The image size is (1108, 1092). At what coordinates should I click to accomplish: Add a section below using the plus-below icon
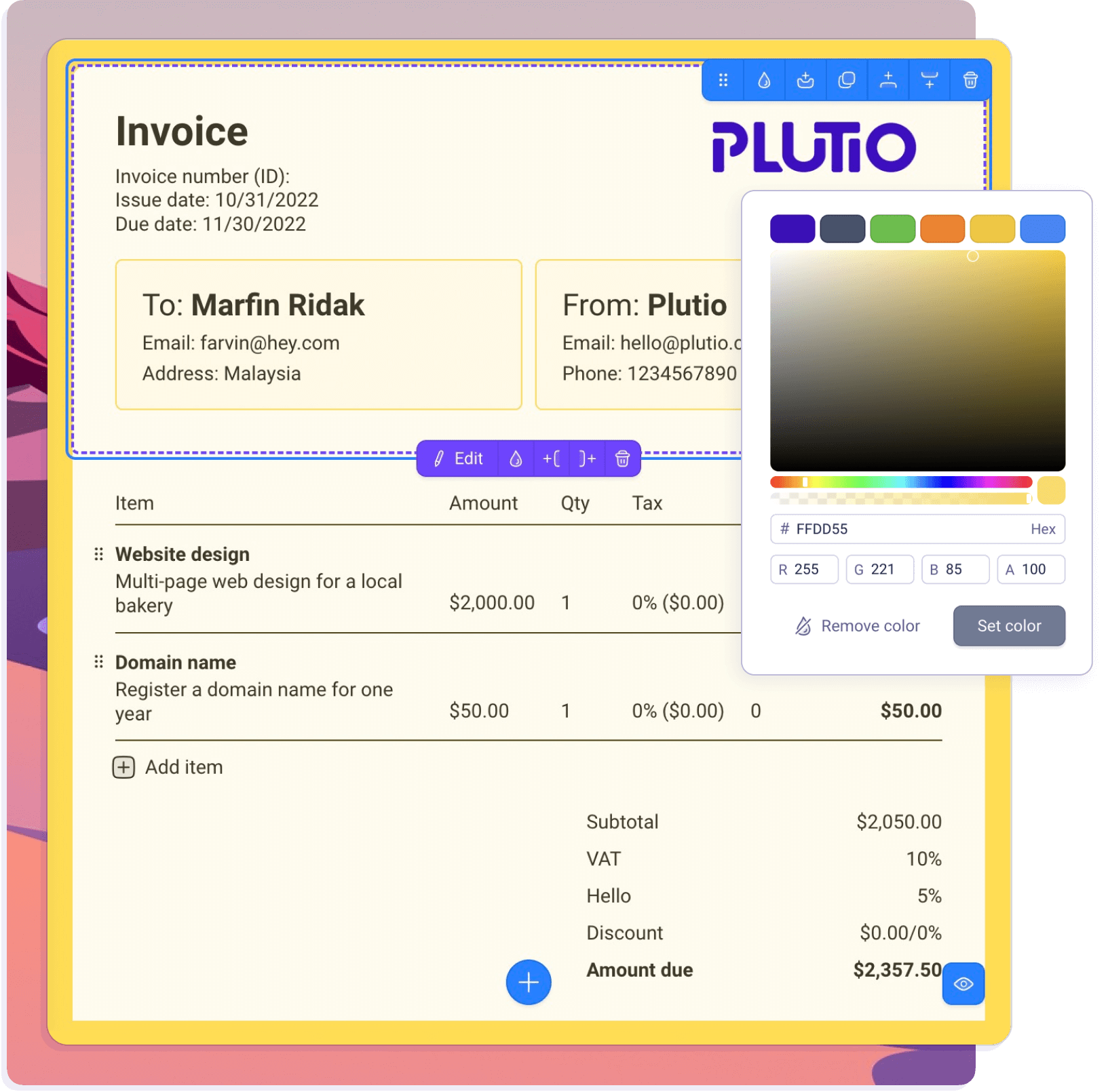click(929, 80)
